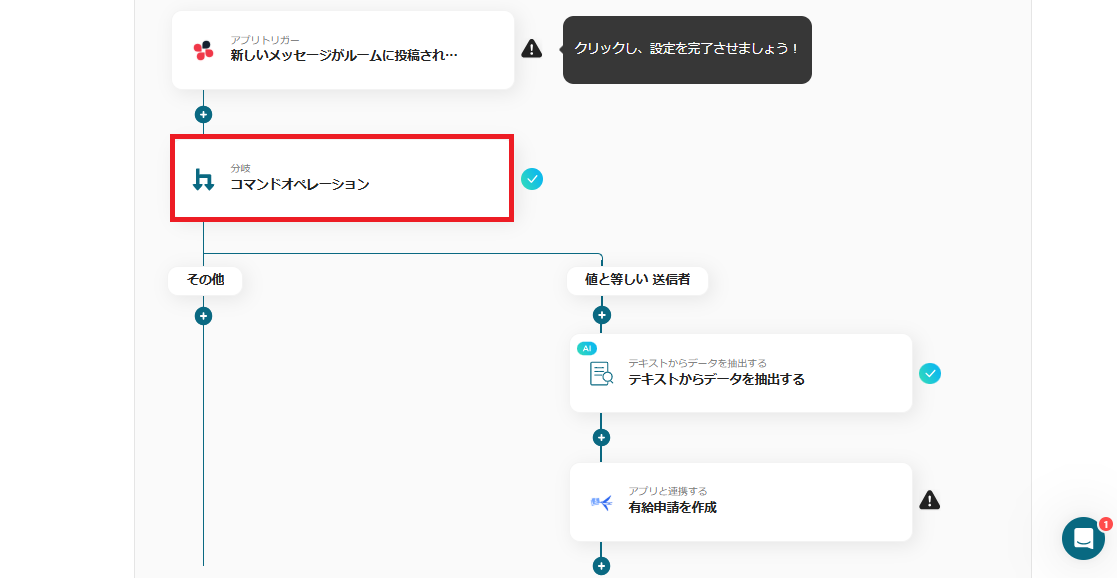Image resolution: width=1117 pixels, height=578 pixels.
Task: Open the コマンドオペレーション branch card
Action: pyautogui.click(x=342, y=178)
